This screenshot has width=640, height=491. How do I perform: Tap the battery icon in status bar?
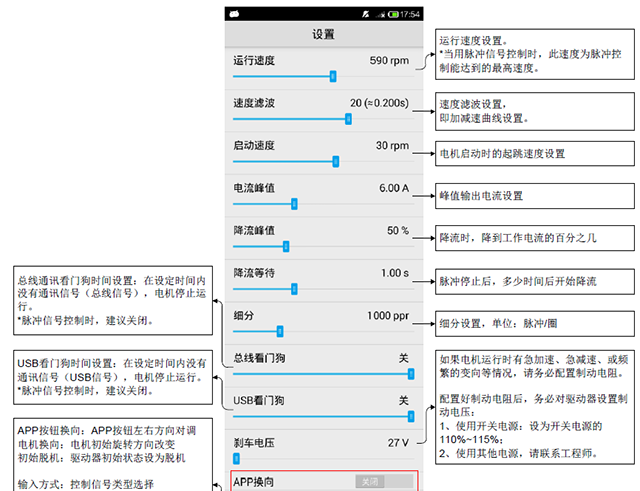pyautogui.click(x=393, y=15)
